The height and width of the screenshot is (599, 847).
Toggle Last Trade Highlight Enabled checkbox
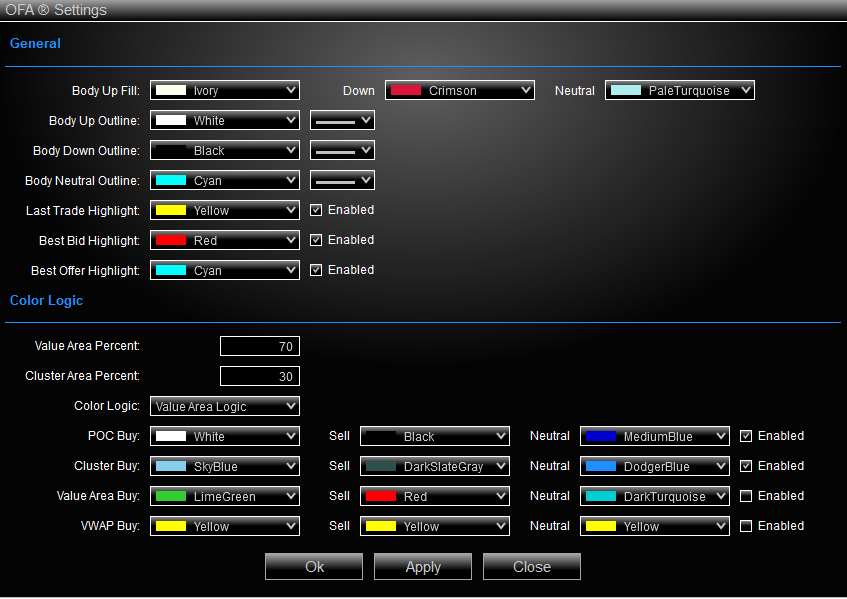316,210
